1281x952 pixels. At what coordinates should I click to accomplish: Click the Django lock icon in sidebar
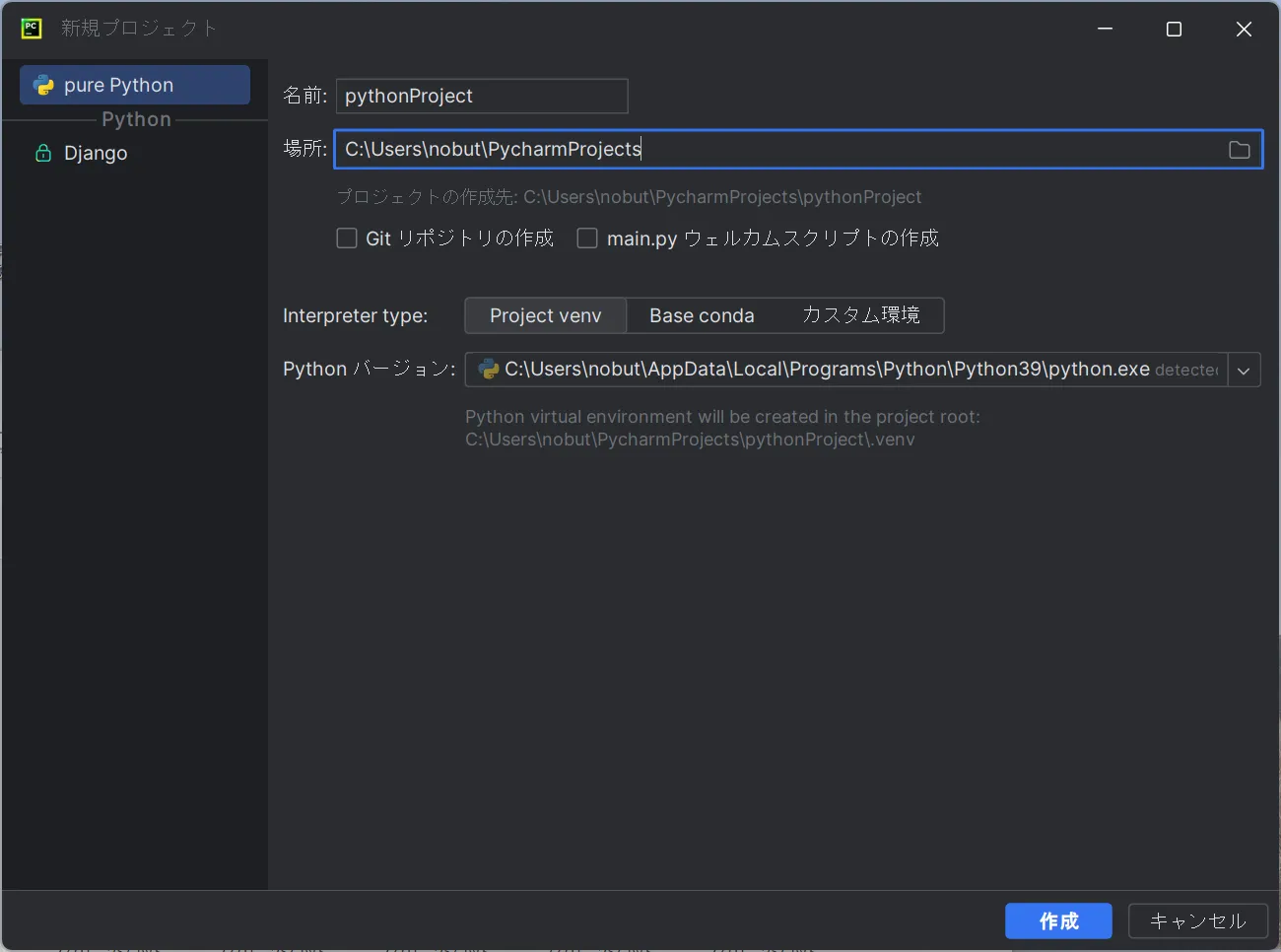click(x=43, y=153)
